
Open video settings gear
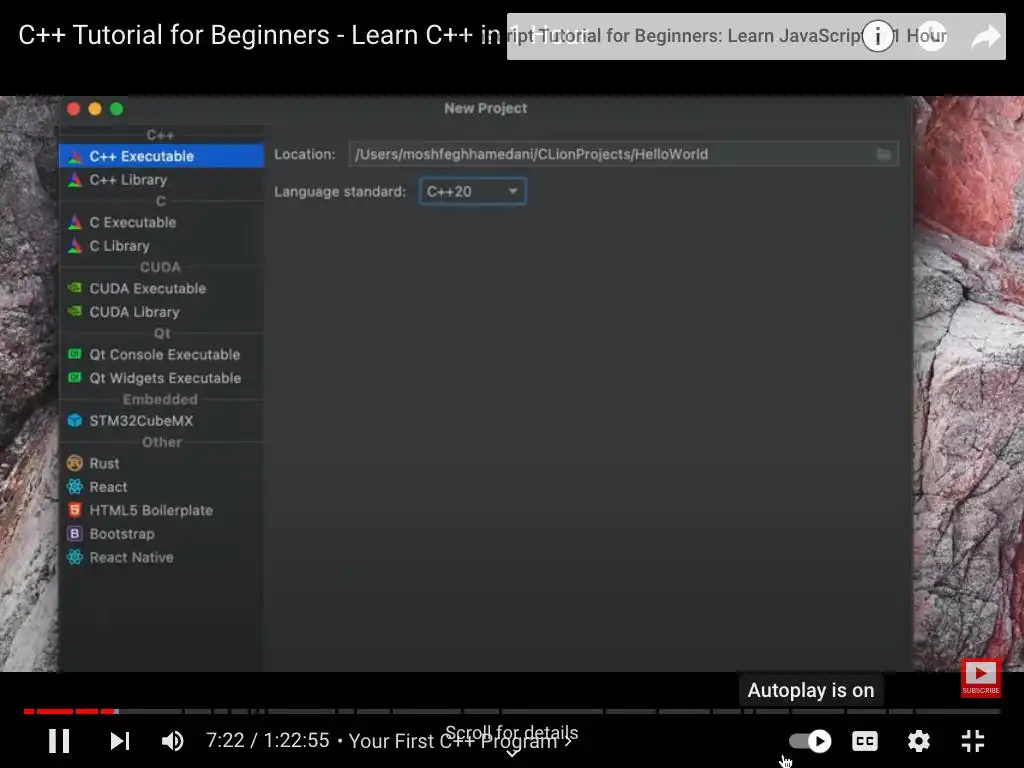point(919,741)
